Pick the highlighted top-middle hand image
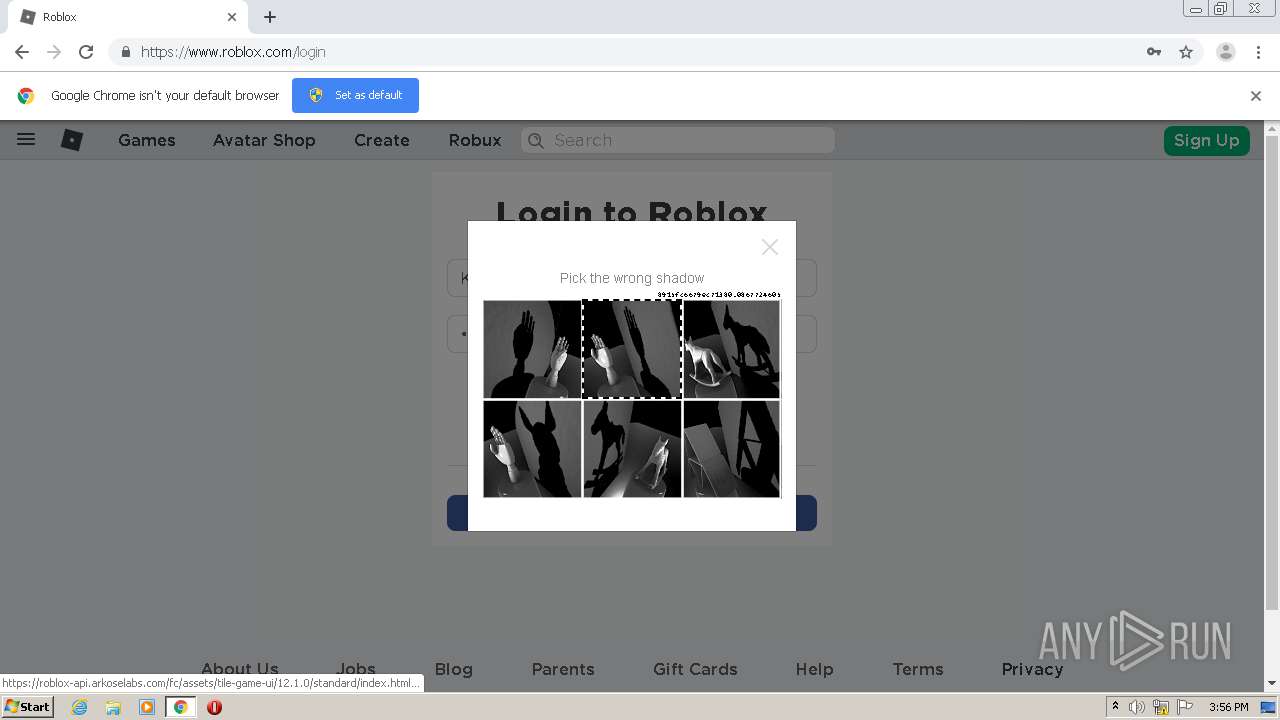Screen dimensions: 1280x720 632,350
